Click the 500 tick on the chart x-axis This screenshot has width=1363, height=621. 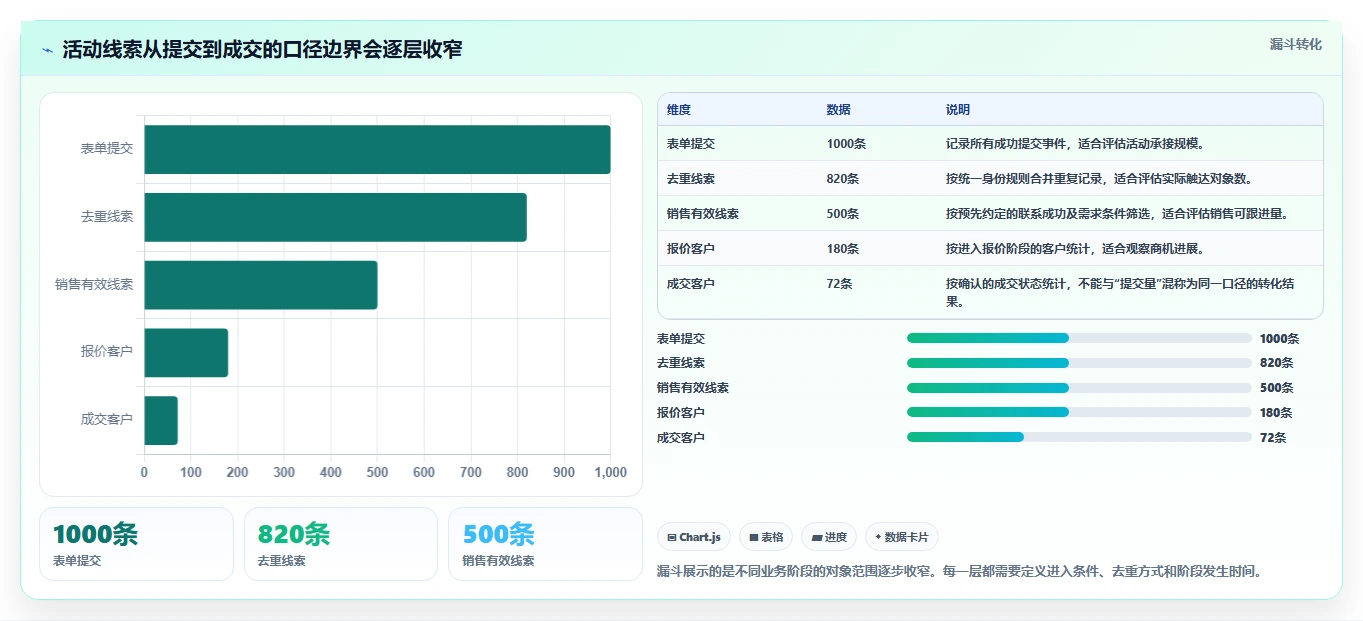coord(377,473)
